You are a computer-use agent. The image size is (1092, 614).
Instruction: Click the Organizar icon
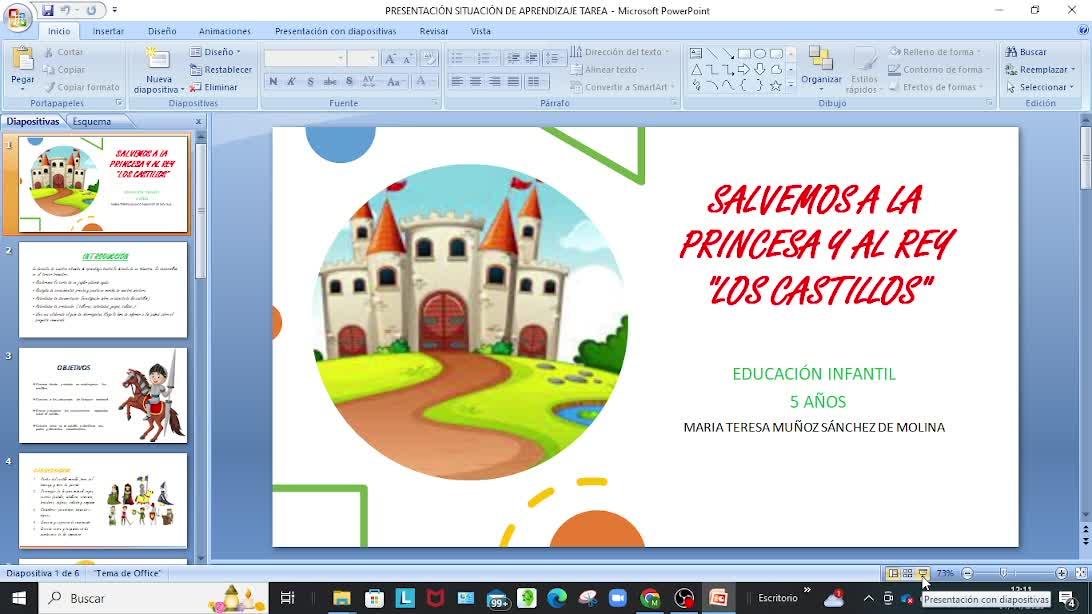(821, 60)
